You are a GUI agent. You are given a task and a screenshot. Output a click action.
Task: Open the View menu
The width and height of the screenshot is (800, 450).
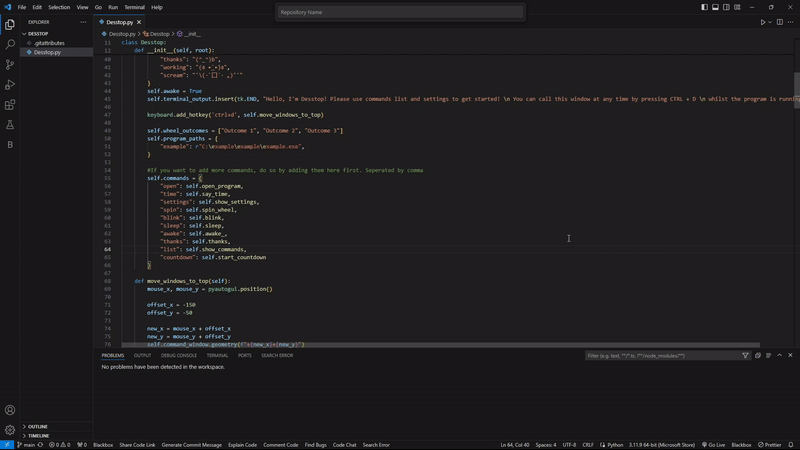pos(82,8)
